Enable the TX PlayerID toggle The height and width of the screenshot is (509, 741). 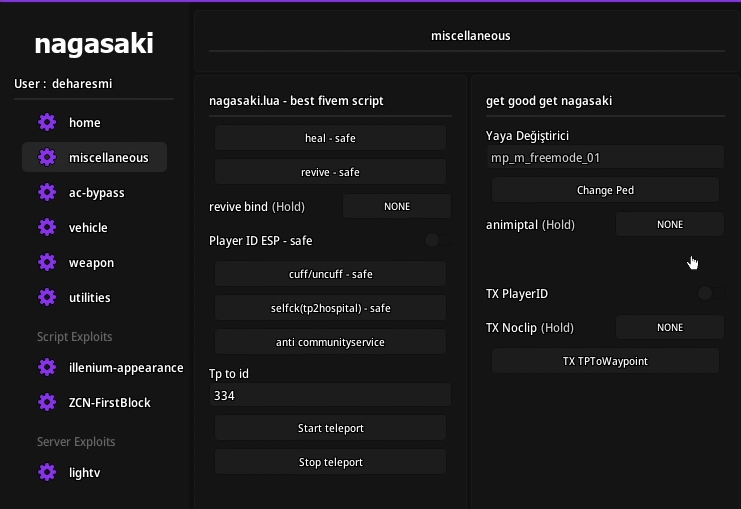tap(710, 293)
